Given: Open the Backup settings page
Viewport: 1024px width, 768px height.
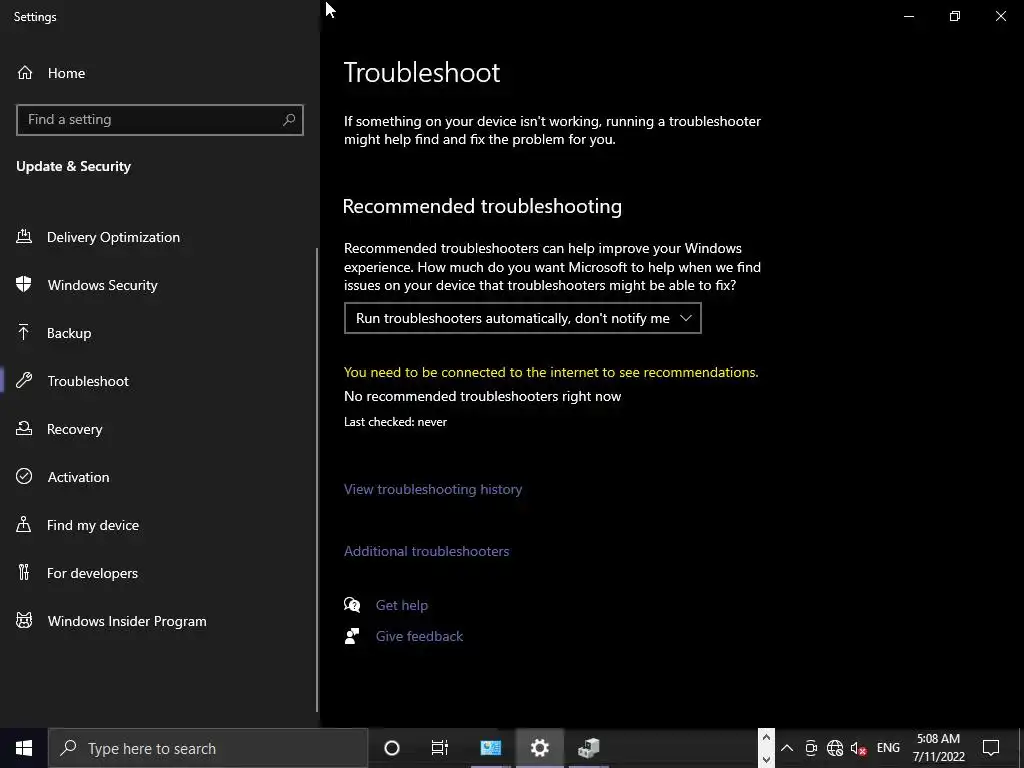Looking at the screenshot, I should (x=158, y=333).
